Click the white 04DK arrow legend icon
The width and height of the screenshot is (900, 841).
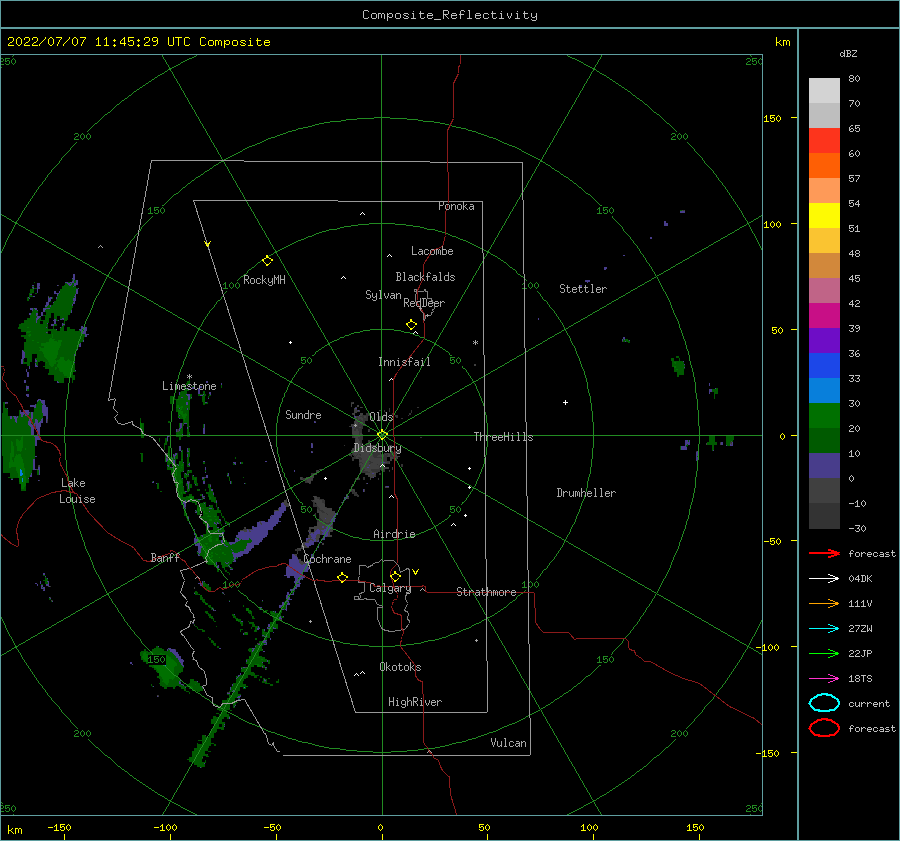(824, 578)
